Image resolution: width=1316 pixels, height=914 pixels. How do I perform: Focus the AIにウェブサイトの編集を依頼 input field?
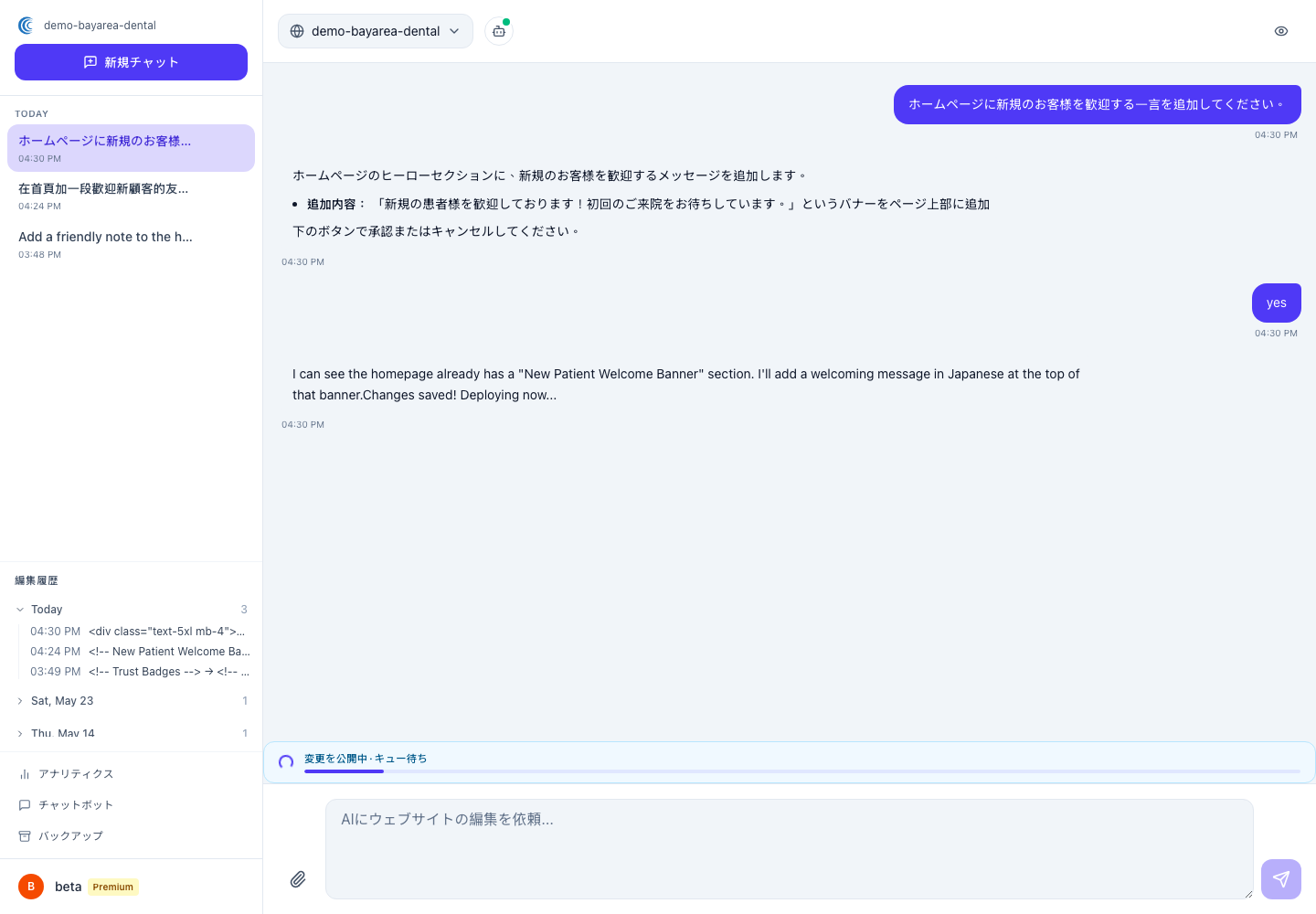790,849
